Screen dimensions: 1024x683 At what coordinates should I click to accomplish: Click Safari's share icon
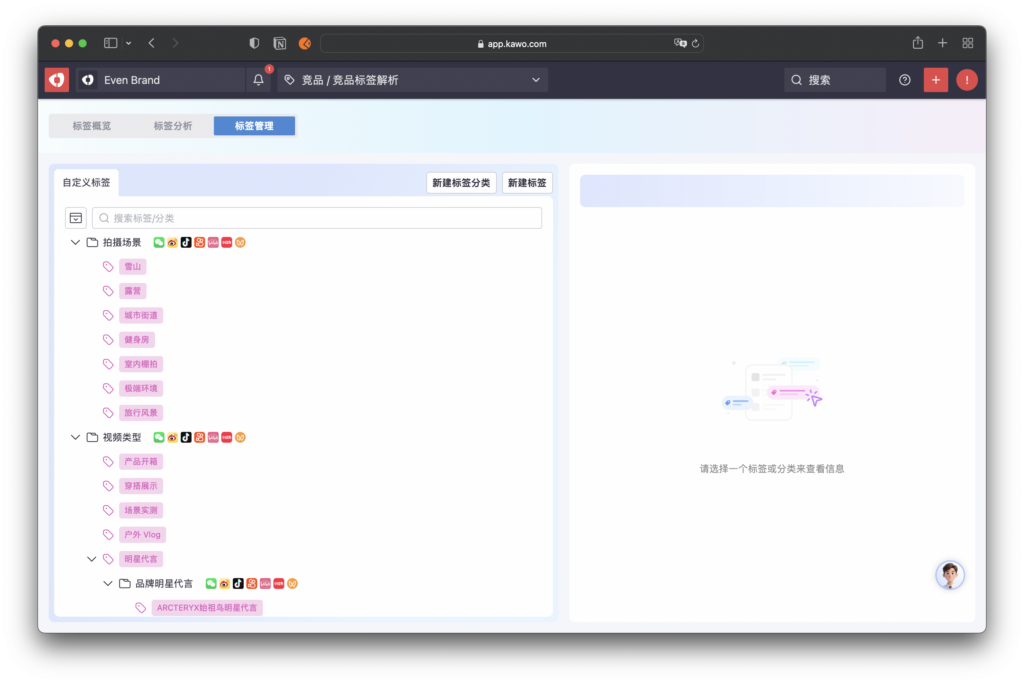[x=917, y=43]
